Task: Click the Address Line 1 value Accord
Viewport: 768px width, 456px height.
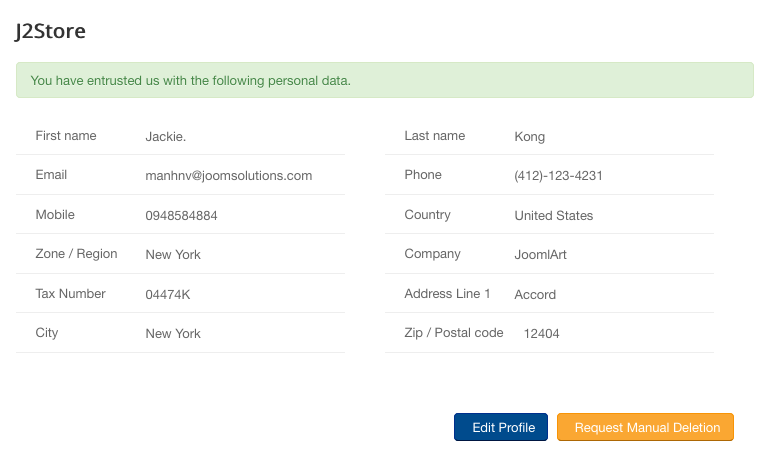Action: pyautogui.click(x=535, y=294)
